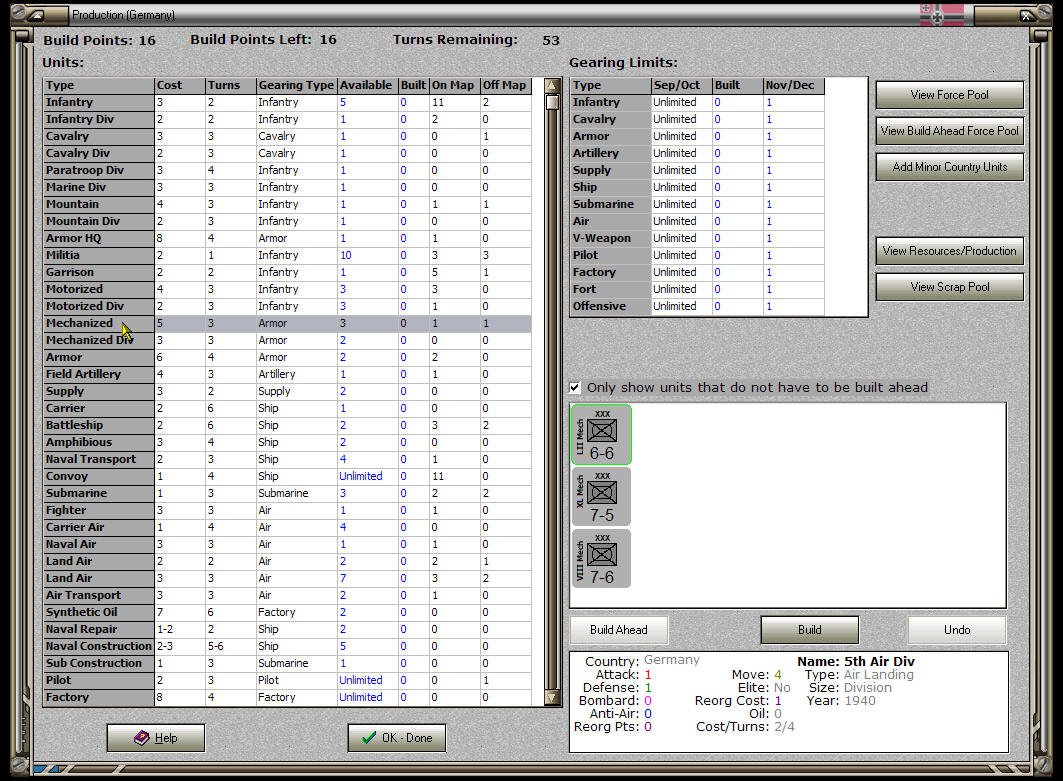Click the German flag icon in title bar
The height and width of the screenshot is (781, 1063).
pyautogui.click(x=942, y=14)
